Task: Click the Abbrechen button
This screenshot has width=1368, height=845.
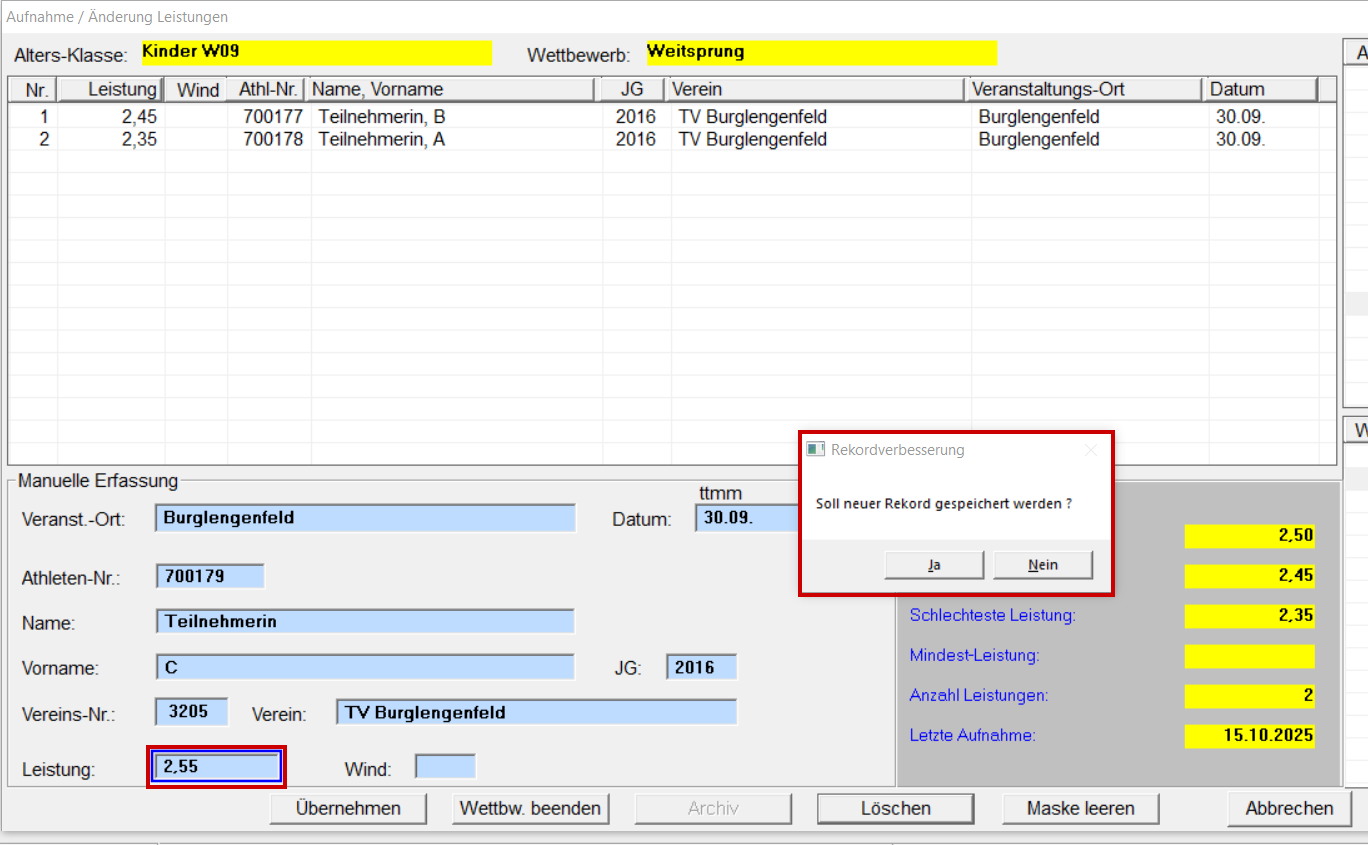Action: pos(1289,808)
